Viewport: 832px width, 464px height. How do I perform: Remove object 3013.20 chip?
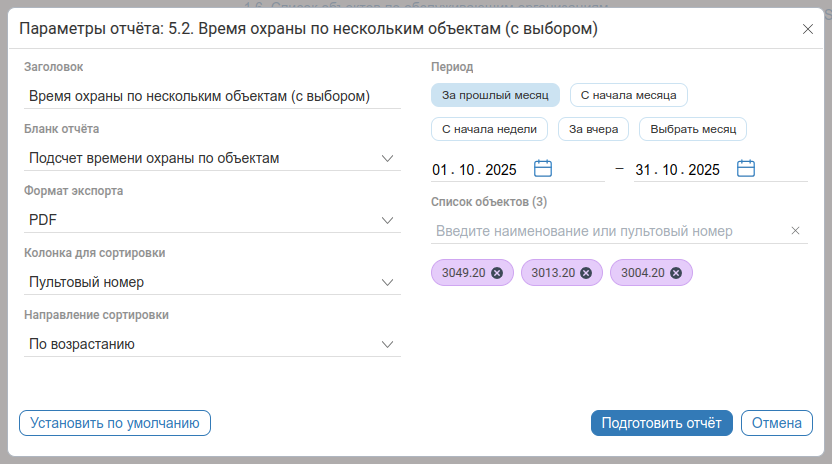point(586,273)
